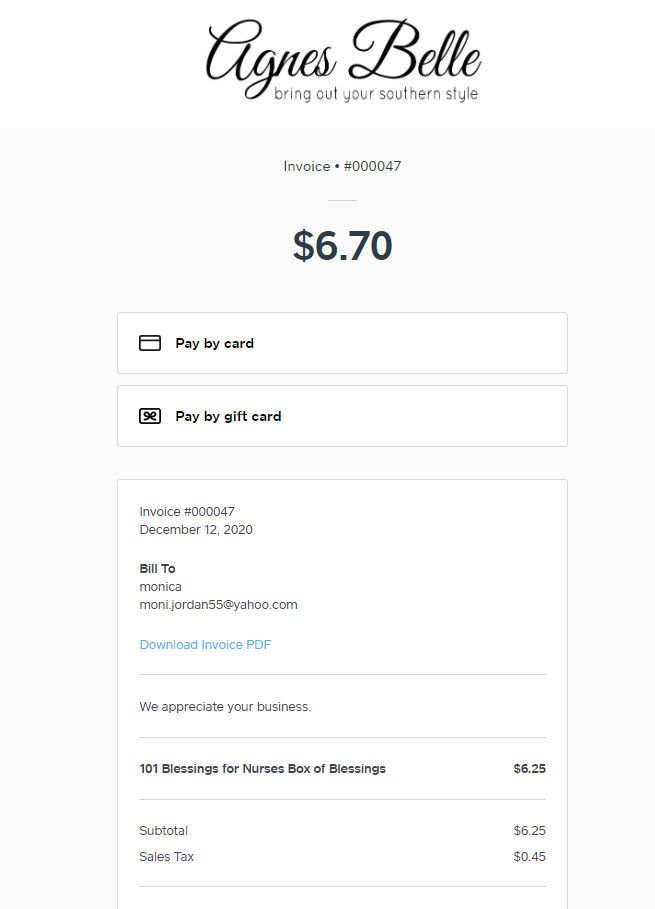Screen dimensions: 655x909
Task: Select the invoice number #000047 heading
Action: click(343, 166)
